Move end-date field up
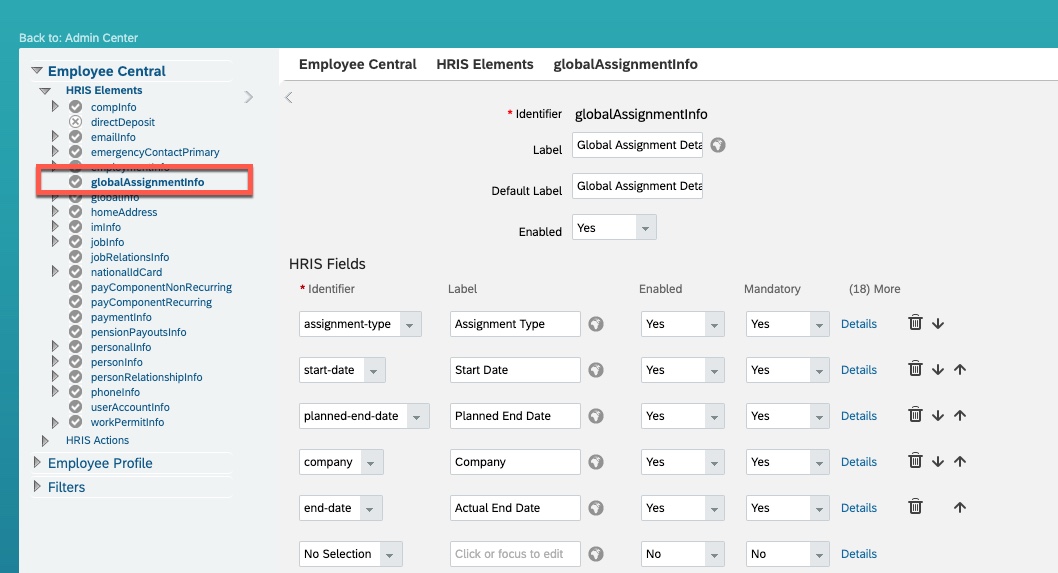The image size is (1058, 573). point(960,508)
